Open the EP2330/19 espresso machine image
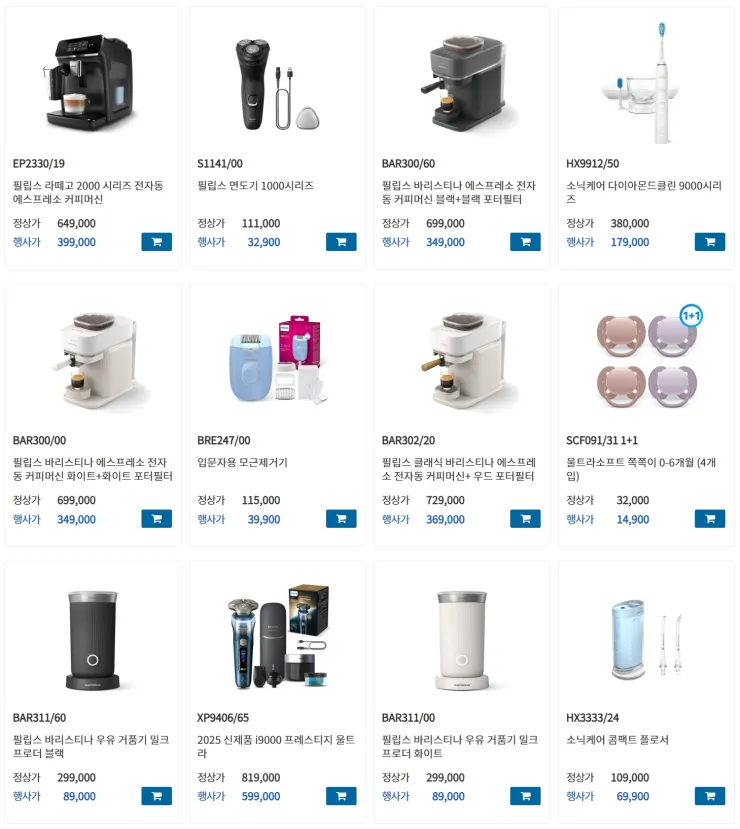This screenshot has width=740, height=829. (90, 82)
